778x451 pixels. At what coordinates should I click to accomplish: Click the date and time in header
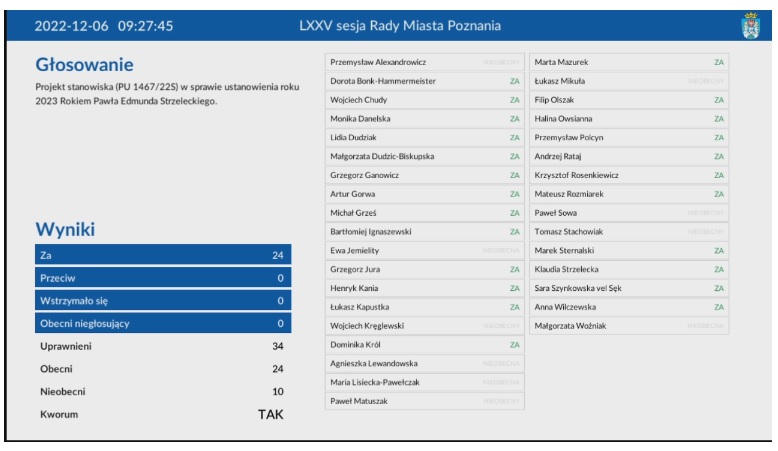click(104, 25)
